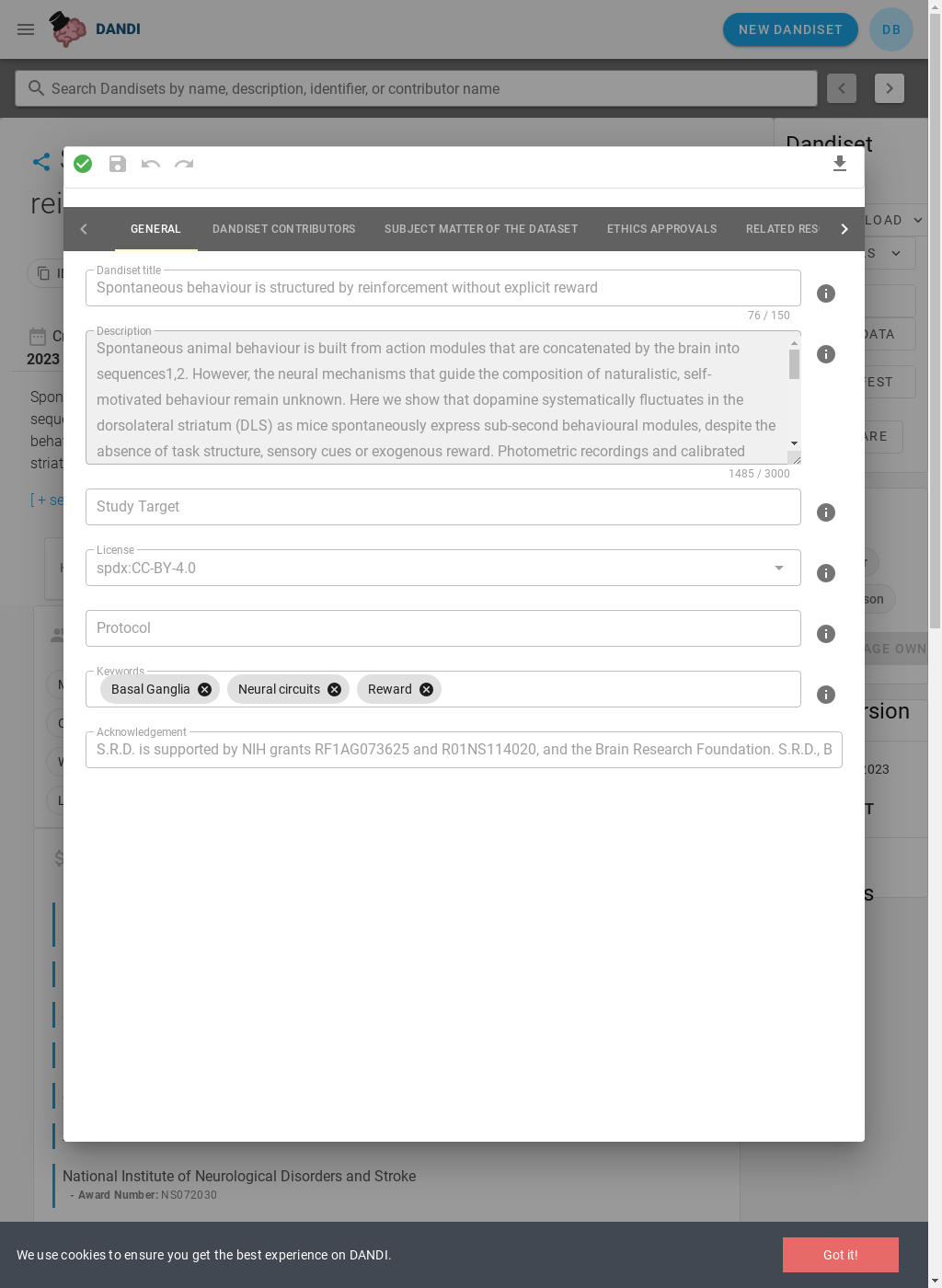This screenshot has width=942, height=1288.
Task: Click into the Description text area
Action: (437, 397)
